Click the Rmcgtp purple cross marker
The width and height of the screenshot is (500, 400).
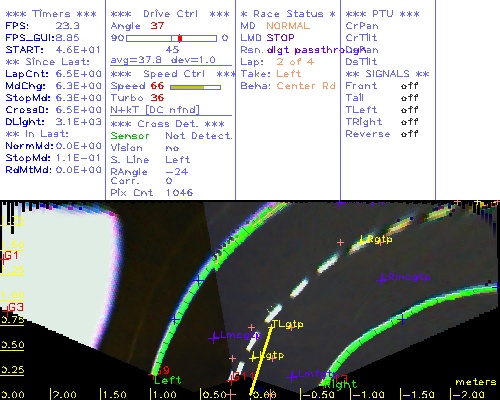[382, 279]
